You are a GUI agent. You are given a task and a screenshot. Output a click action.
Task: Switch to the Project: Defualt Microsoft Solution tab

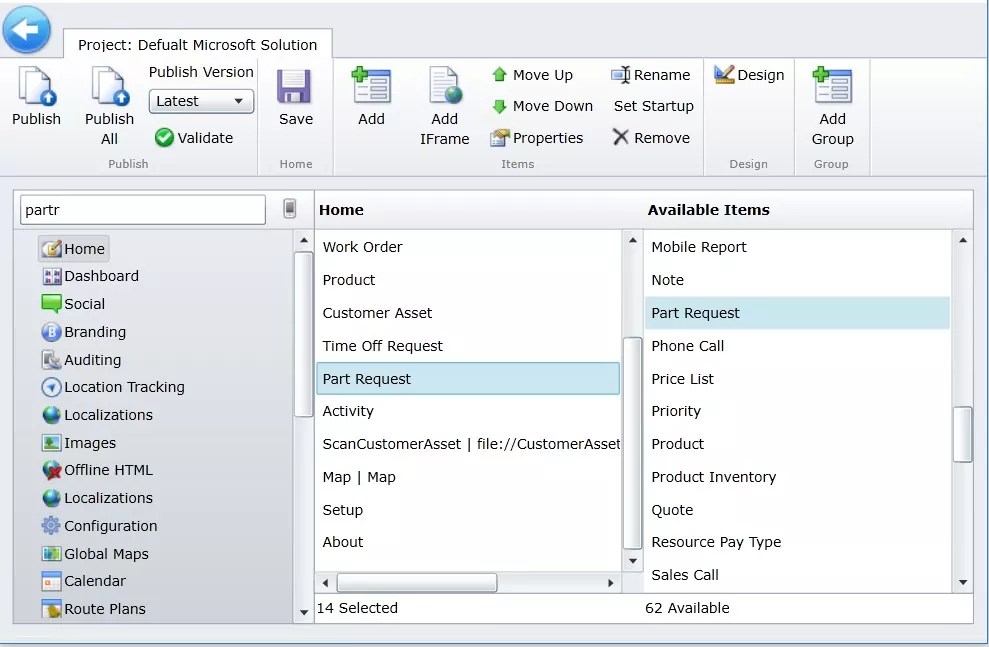point(196,44)
